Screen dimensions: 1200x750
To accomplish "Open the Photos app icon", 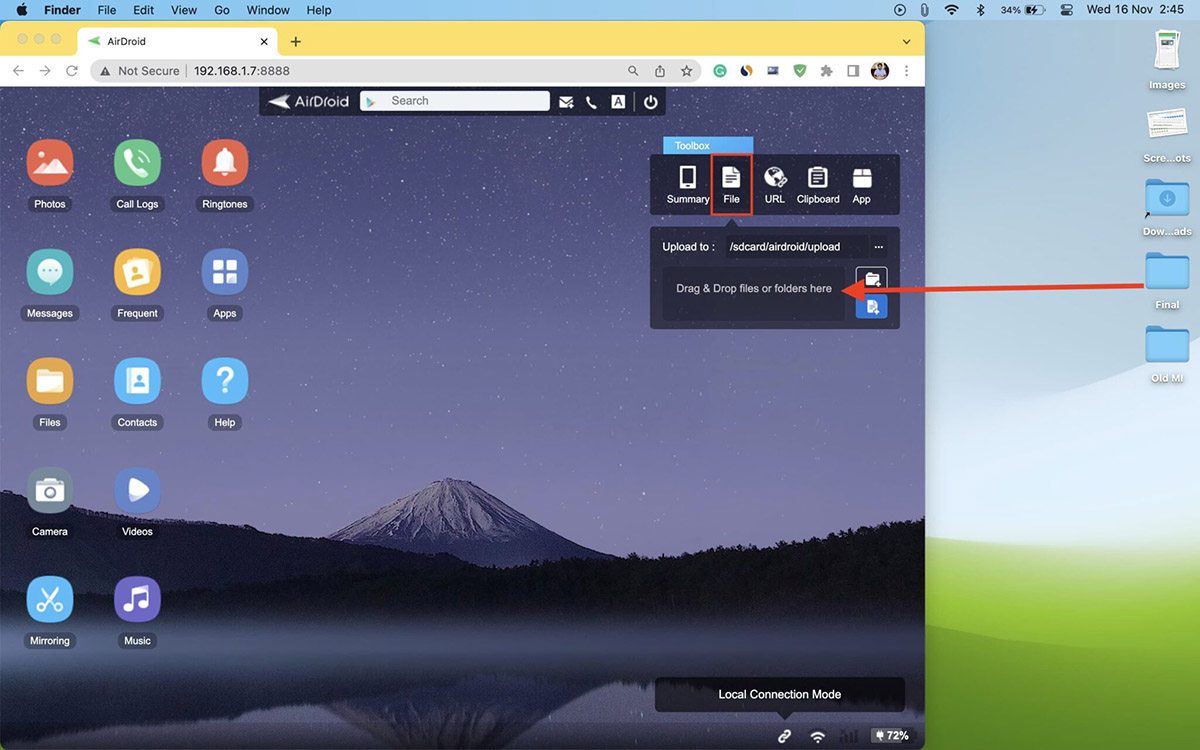I will click(x=50, y=164).
